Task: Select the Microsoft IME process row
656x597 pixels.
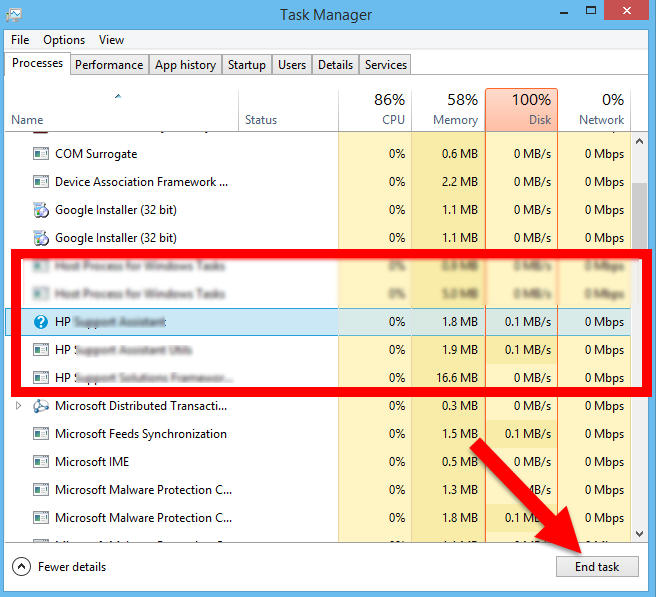Action: click(318, 462)
